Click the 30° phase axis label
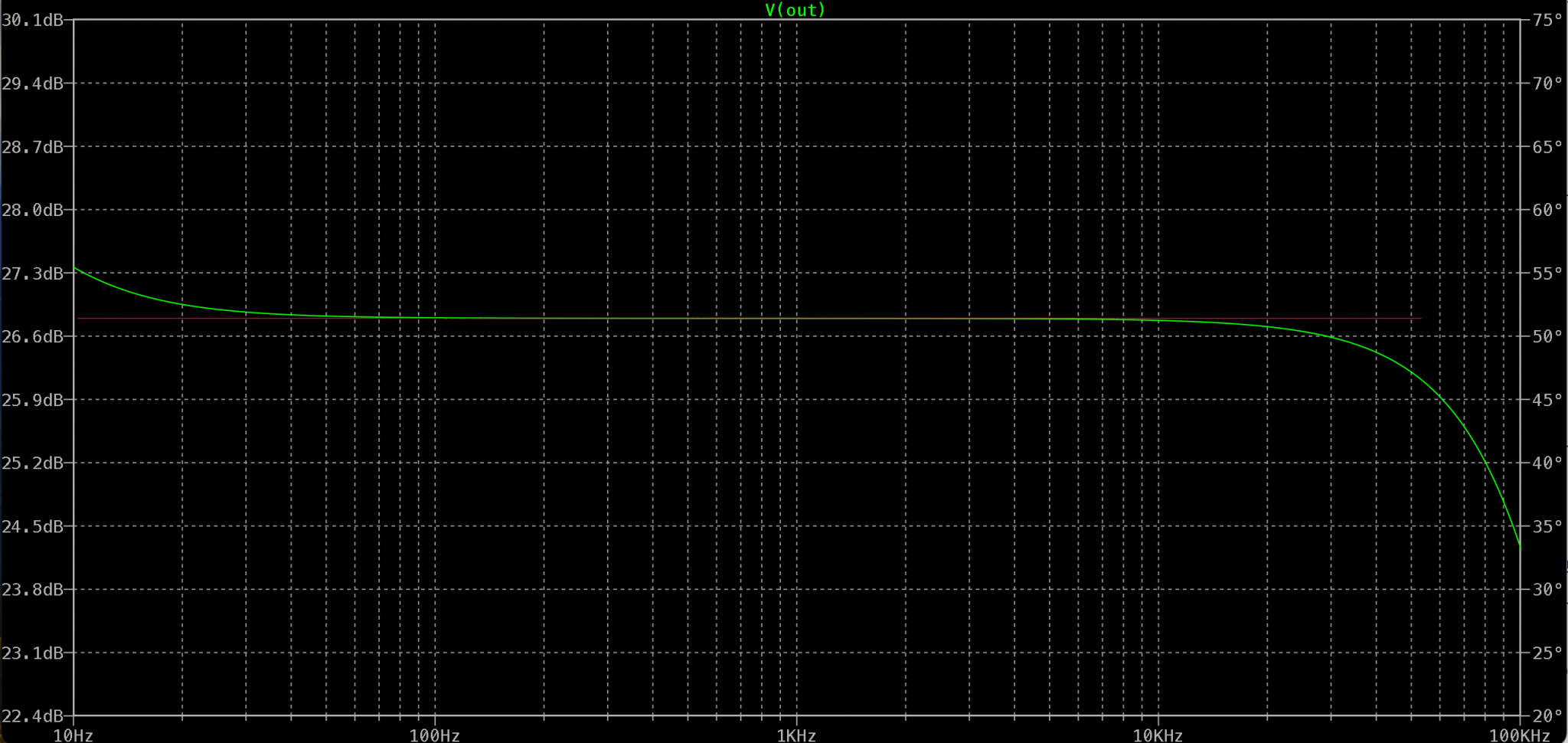 [1547, 590]
